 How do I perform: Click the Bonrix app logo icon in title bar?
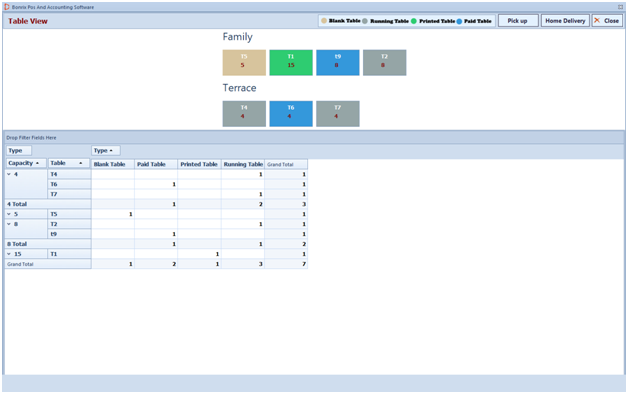coord(7,7)
